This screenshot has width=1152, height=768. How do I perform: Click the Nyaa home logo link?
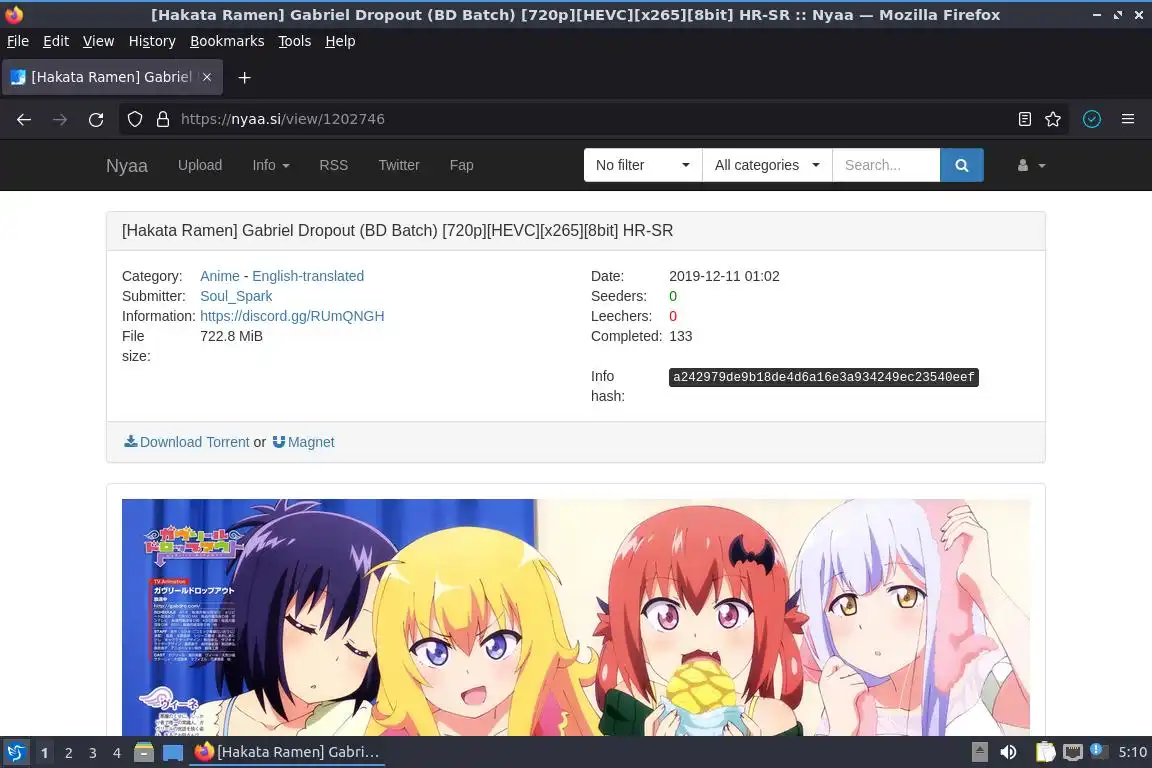click(126, 165)
